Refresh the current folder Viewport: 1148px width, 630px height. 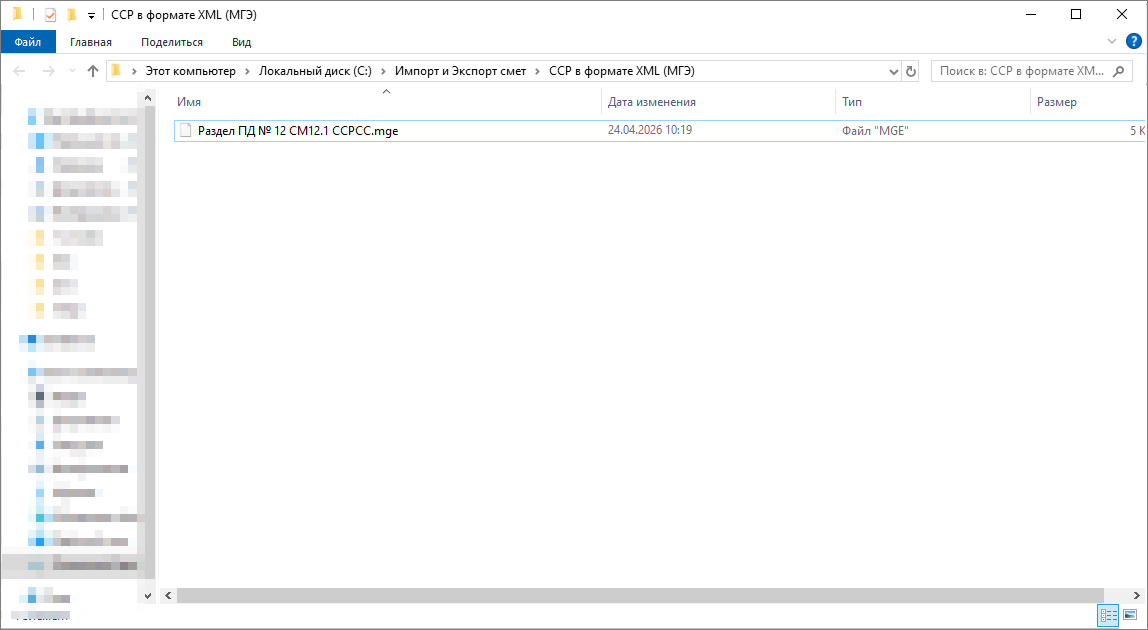(x=911, y=72)
